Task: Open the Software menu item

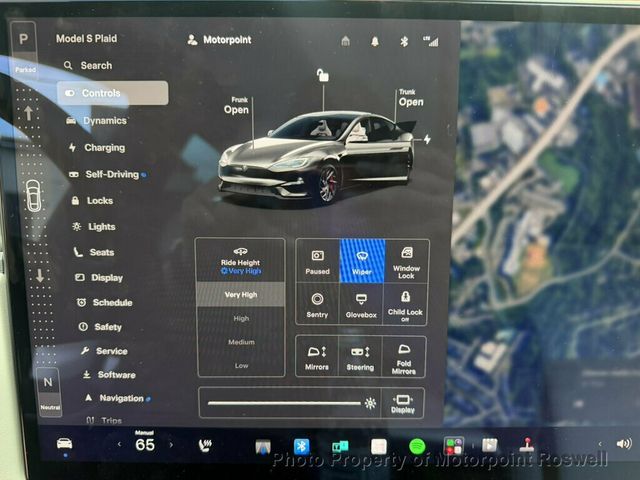Action: click(109, 375)
